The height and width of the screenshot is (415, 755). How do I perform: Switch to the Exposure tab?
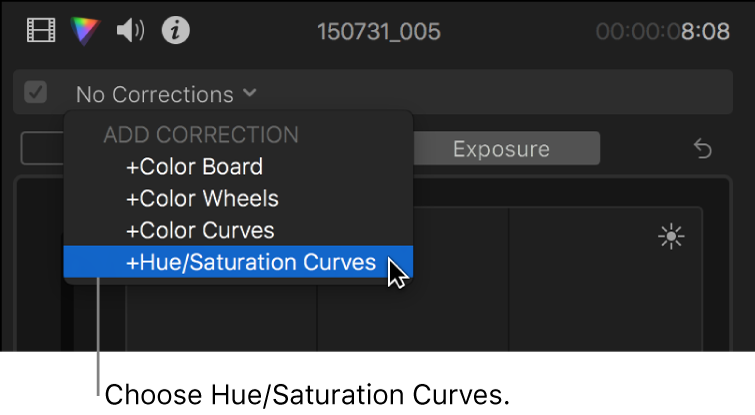(501, 150)
